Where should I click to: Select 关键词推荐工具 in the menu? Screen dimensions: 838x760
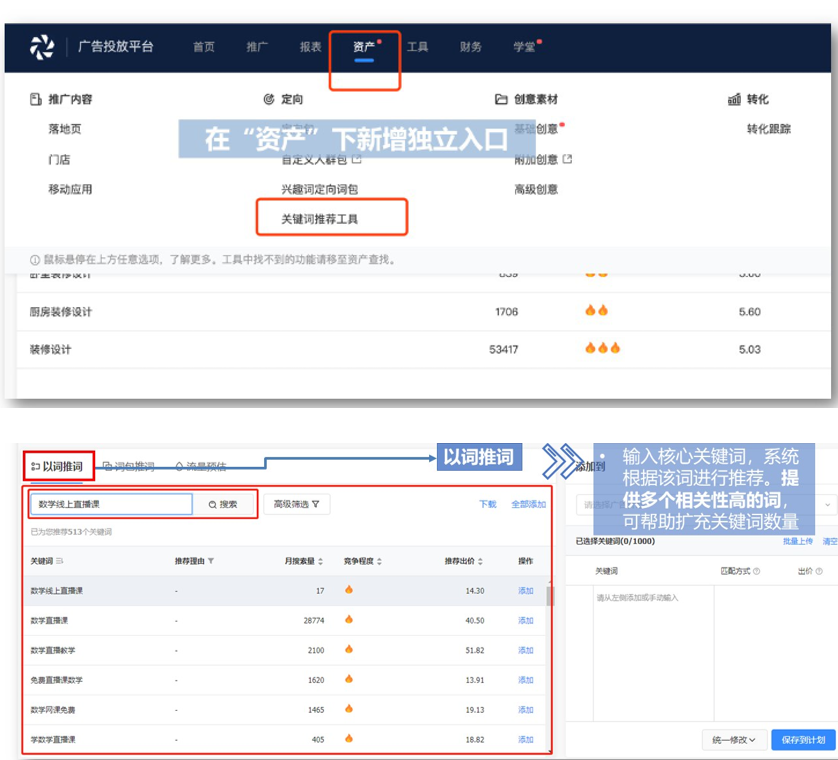320,218
